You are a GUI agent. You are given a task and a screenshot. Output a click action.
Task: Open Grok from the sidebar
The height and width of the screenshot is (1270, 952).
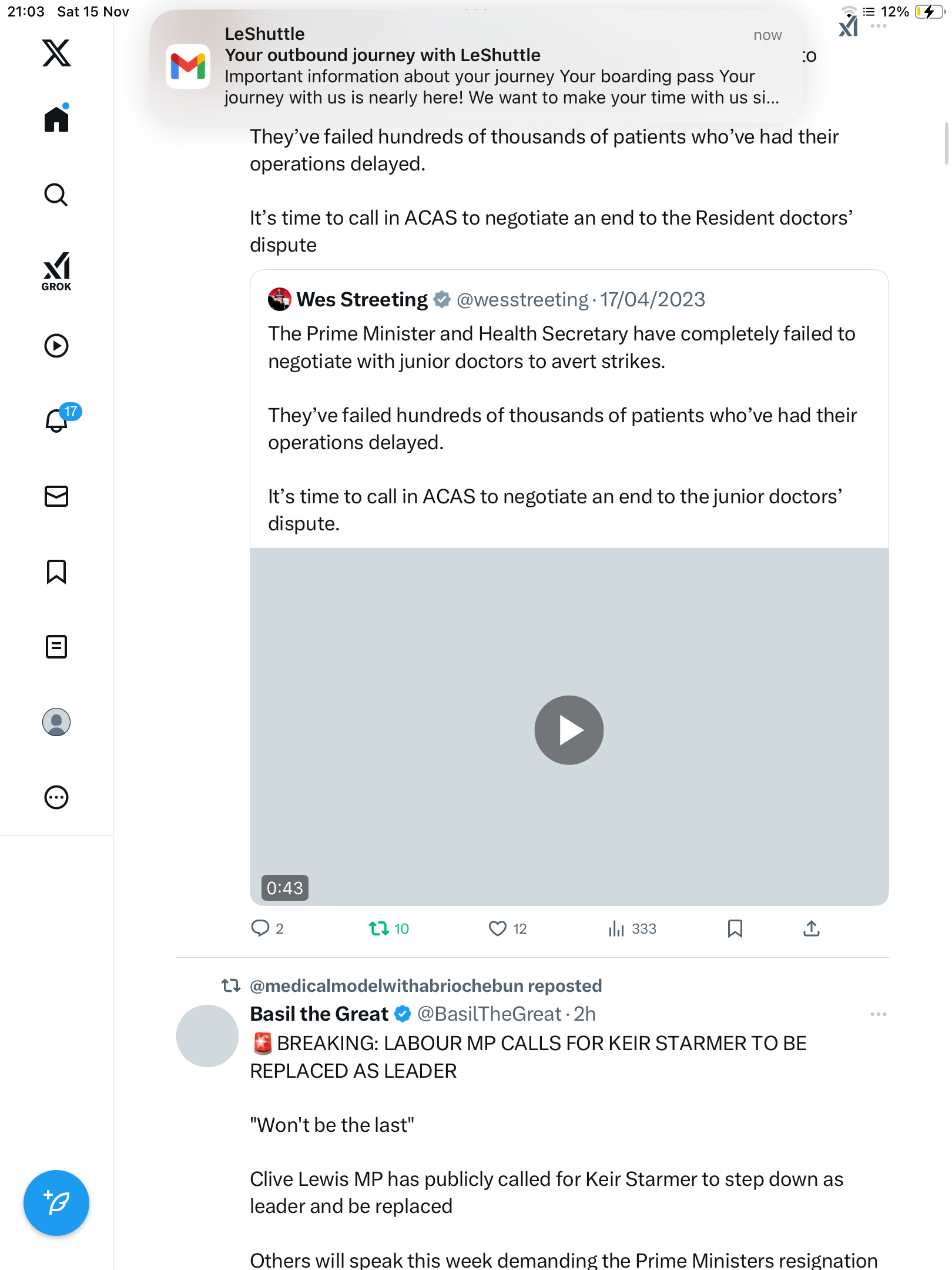coord(56,271)
